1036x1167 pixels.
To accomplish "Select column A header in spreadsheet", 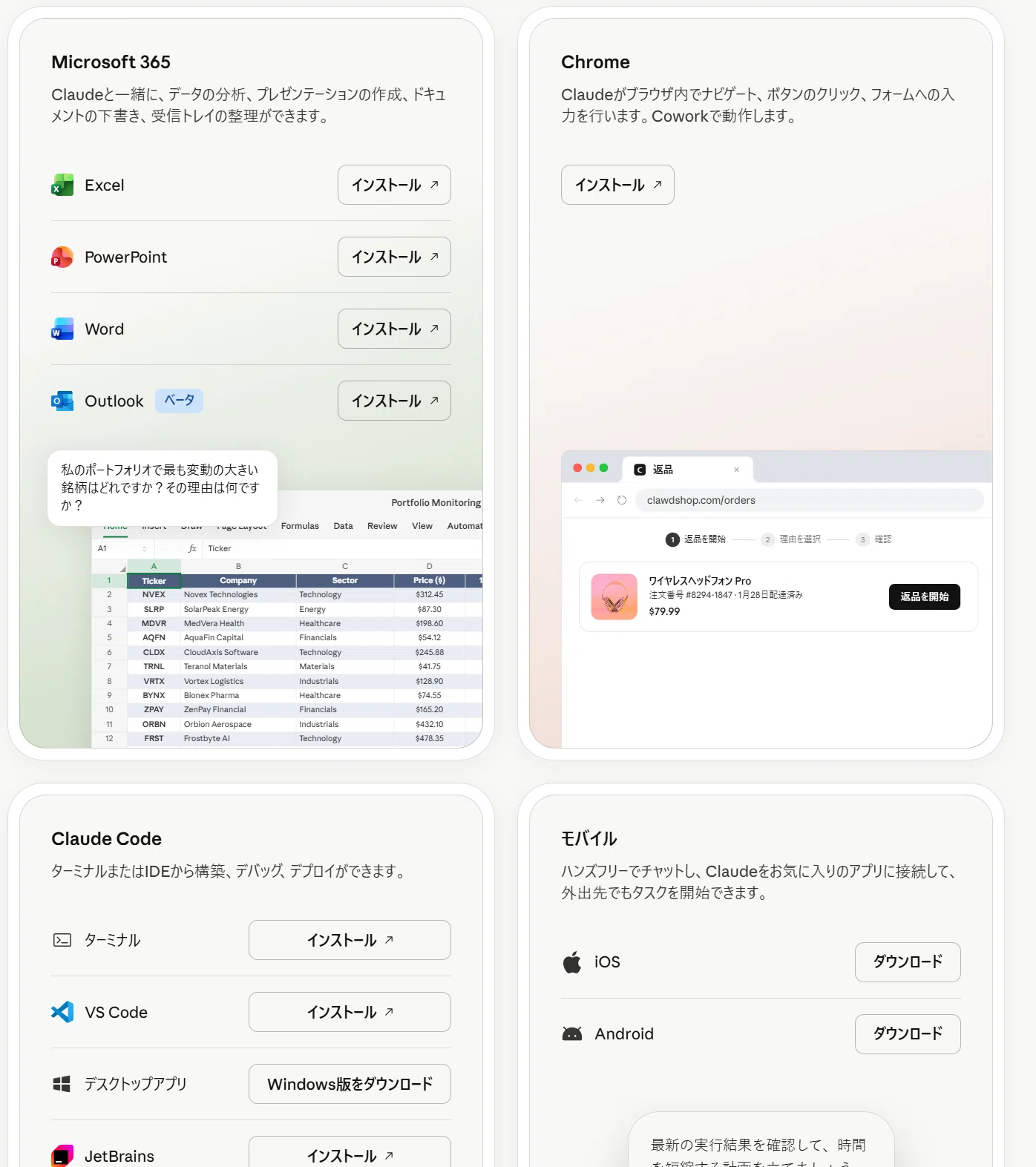I will point(154,566).
